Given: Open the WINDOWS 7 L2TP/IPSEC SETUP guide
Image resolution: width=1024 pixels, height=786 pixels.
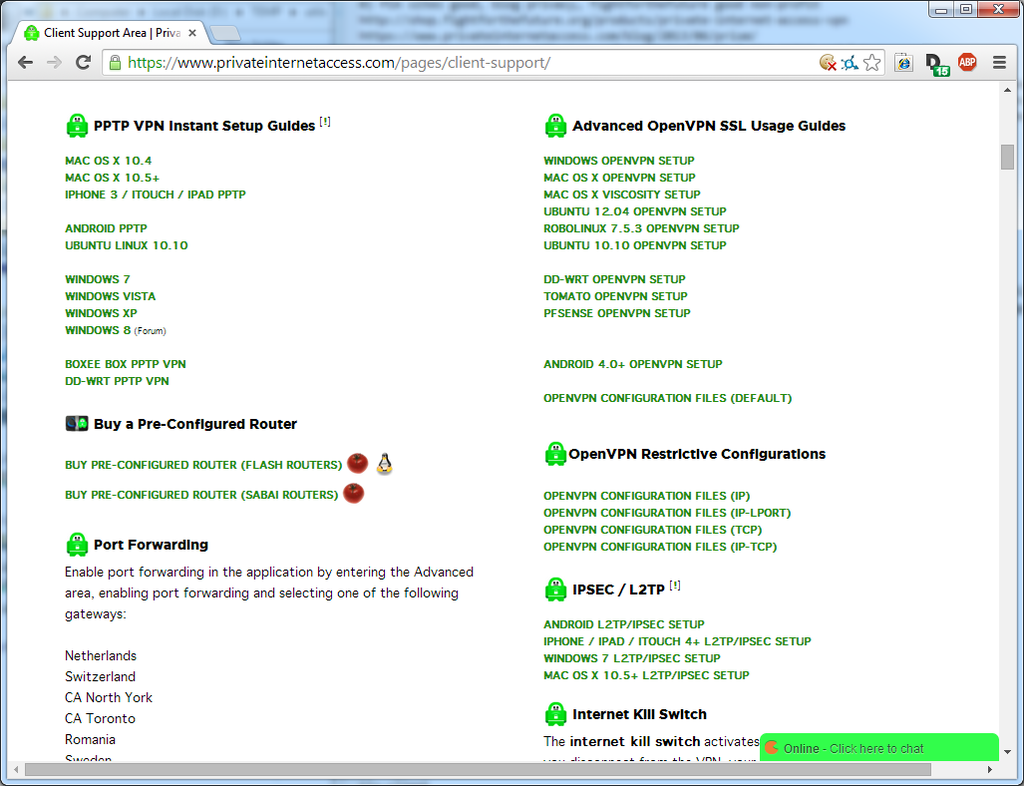Looking at the screenshot, I should point(632,659).
